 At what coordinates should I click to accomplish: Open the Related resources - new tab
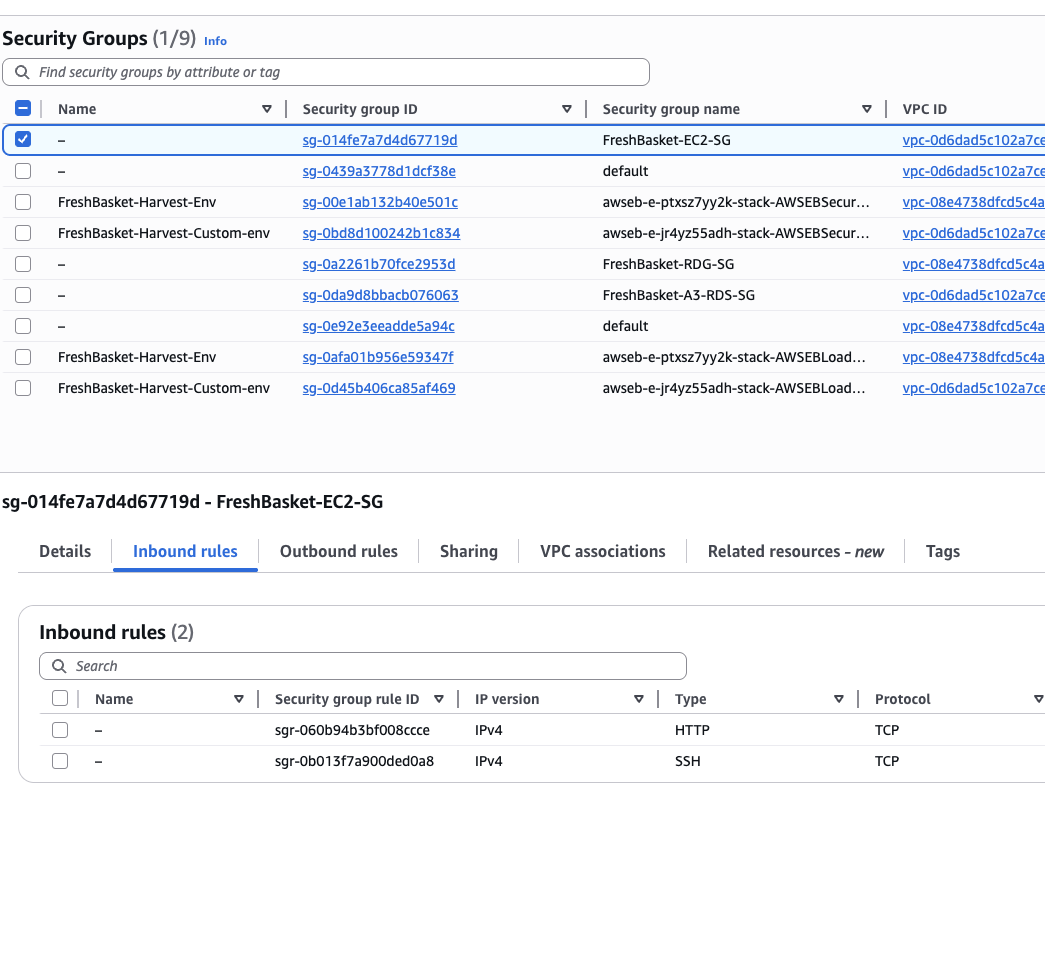796,552
